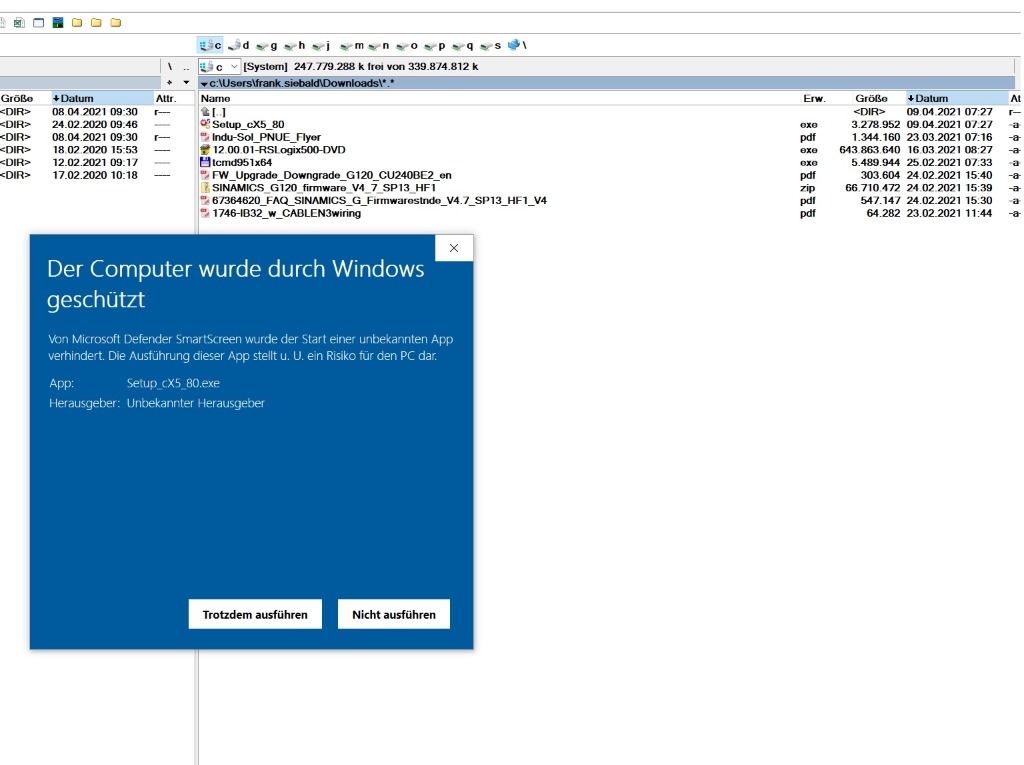Click the Indu-Sol_PNUE_Flyer PDF icon
The width and height of the screenshot is (1024, 765).
205,137
